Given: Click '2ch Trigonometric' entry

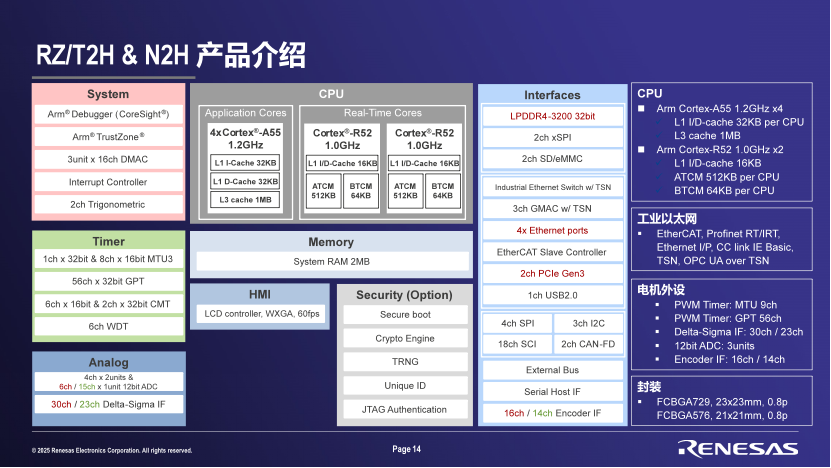Looking at the screenshot, I should [x=108, y=205].
